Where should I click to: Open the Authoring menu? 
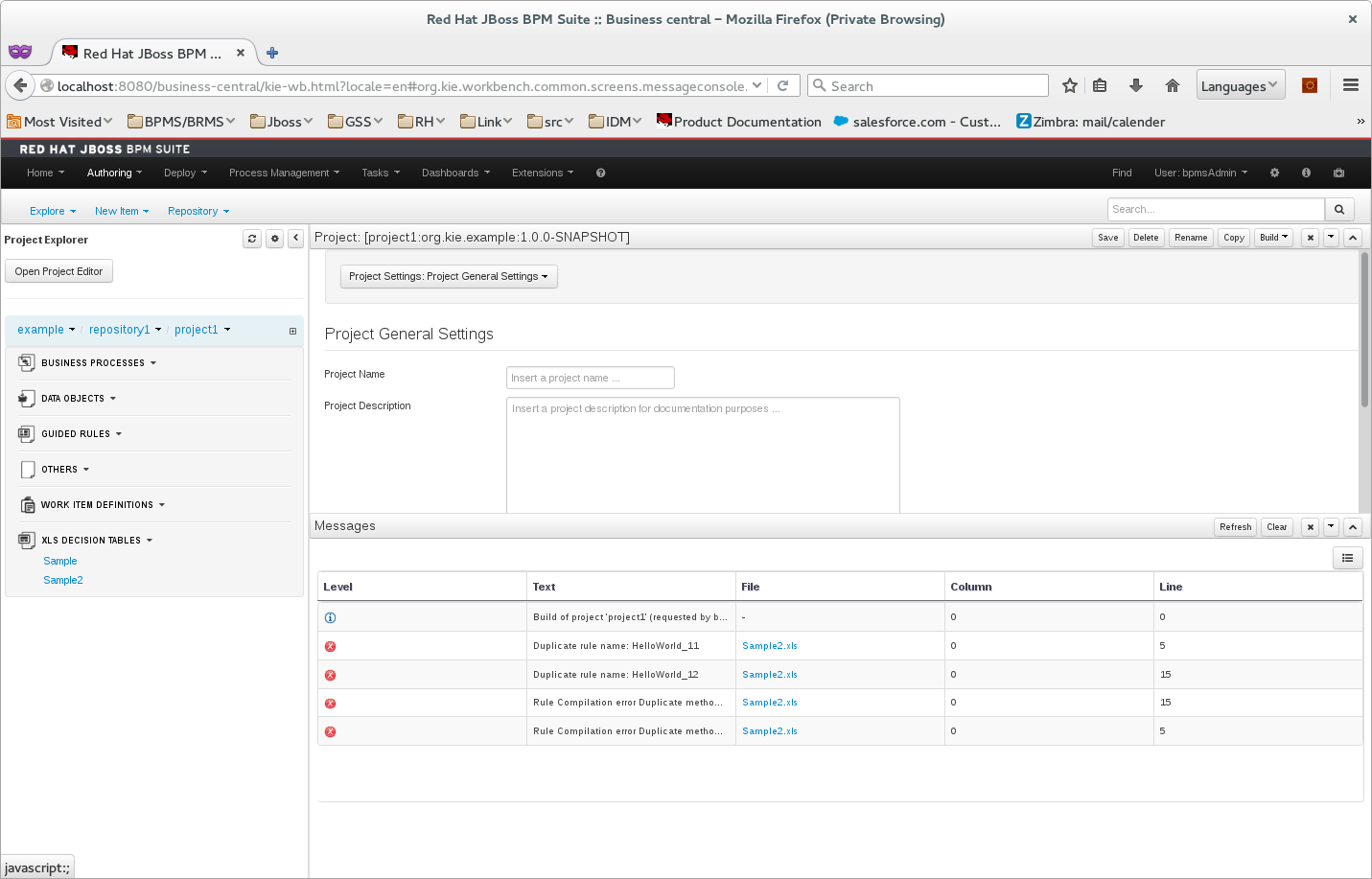(113, 173)
